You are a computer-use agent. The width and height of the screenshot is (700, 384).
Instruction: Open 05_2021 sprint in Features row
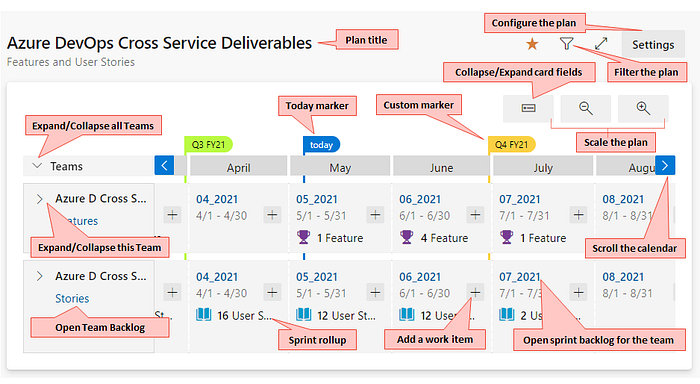[317, 199]
